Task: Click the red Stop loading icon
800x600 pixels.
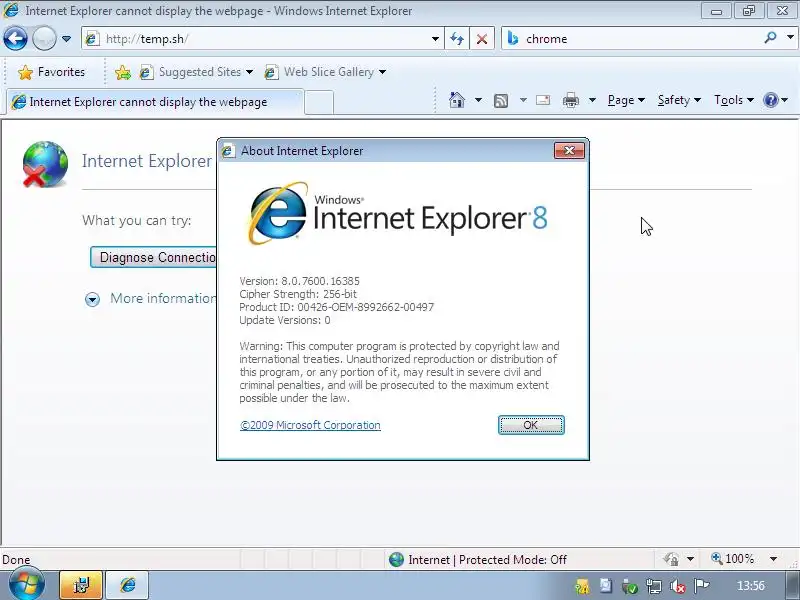Action: [x=482, y=39]
